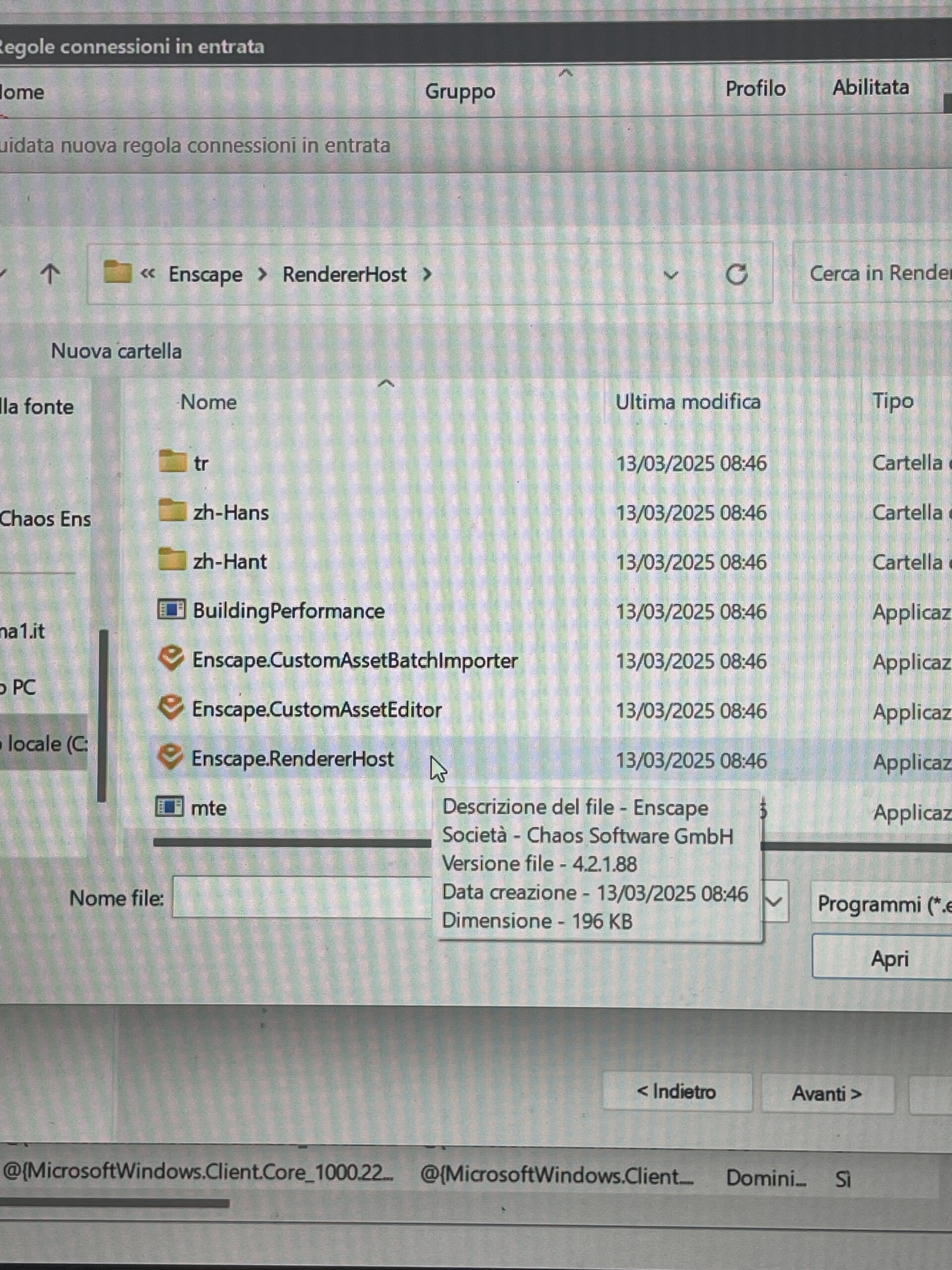Viewport: 952px width, 1270px height.
Task: Click modification date of zh-Hans folder
Action: [x=691, y=512]
